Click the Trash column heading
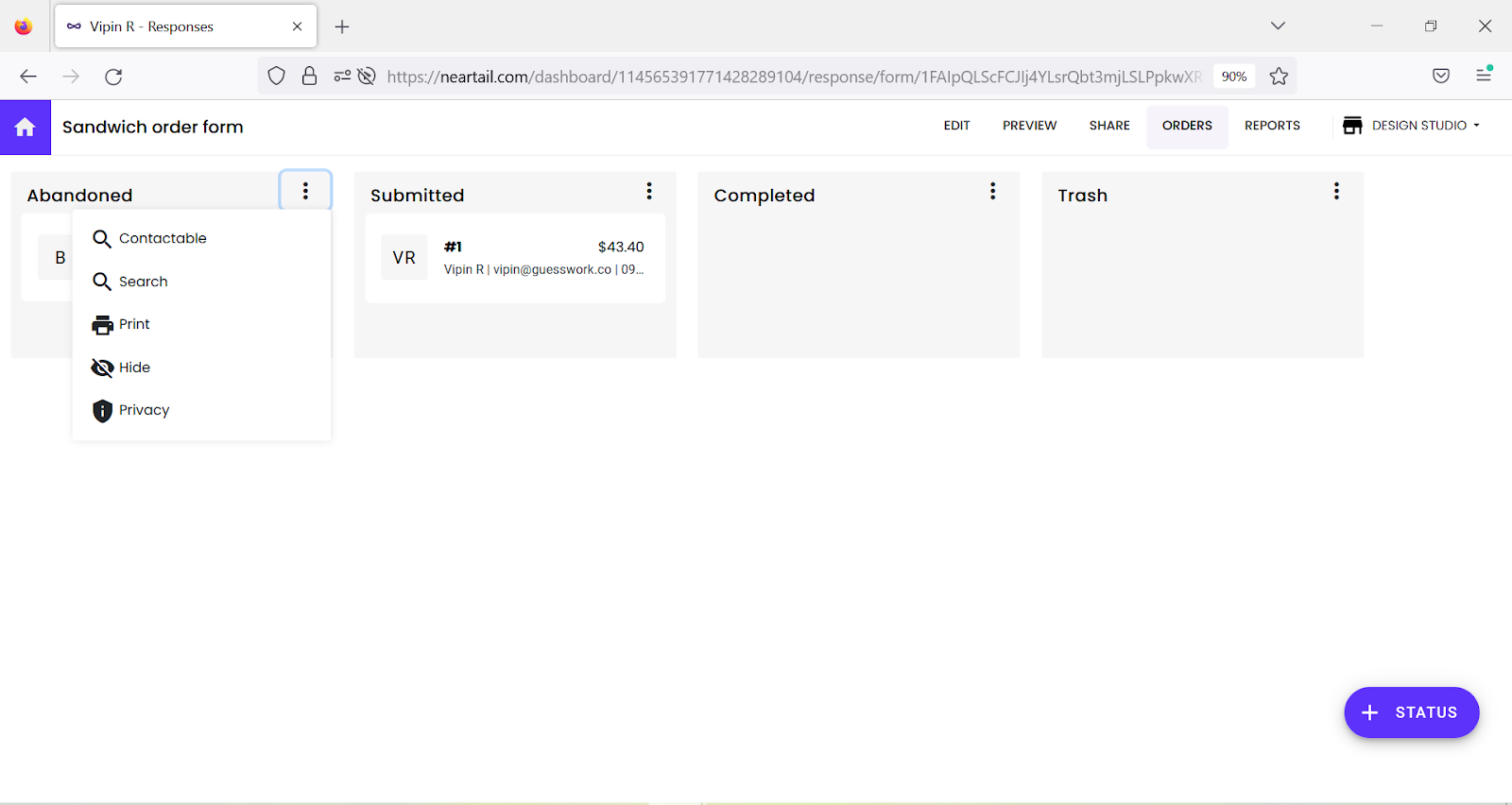This screenshot has height=805, width=1512. click(x=1083, y=196)
